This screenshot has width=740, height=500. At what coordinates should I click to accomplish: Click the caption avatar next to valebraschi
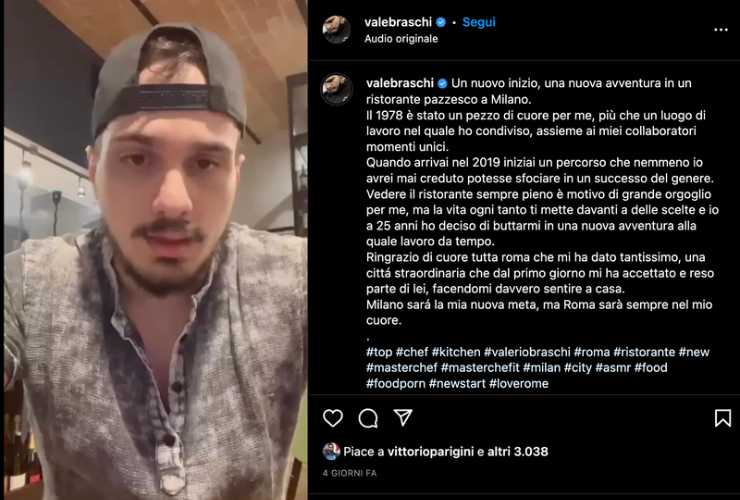tap(336, 89)
